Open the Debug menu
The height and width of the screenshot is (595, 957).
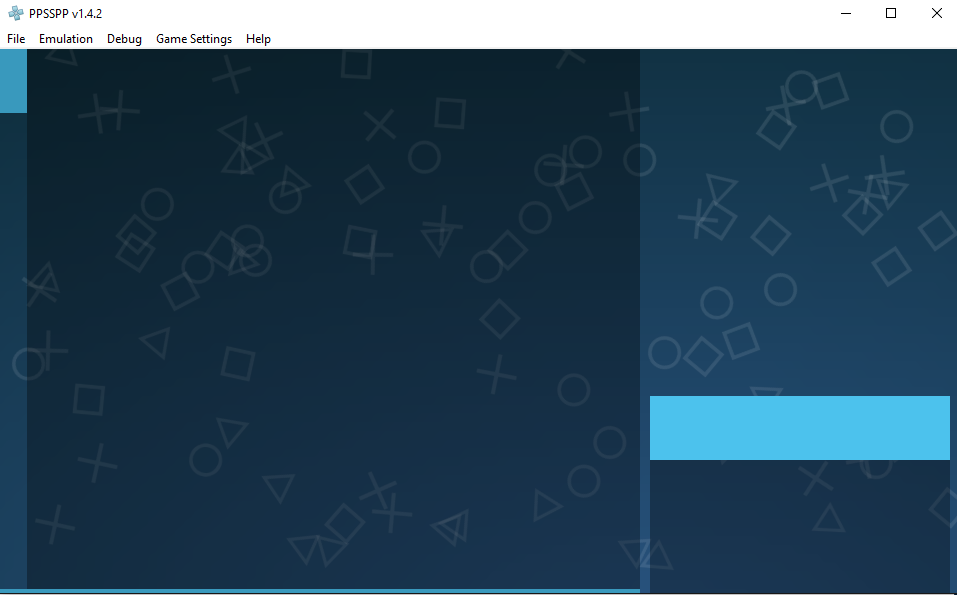click(x=124, y=39)
